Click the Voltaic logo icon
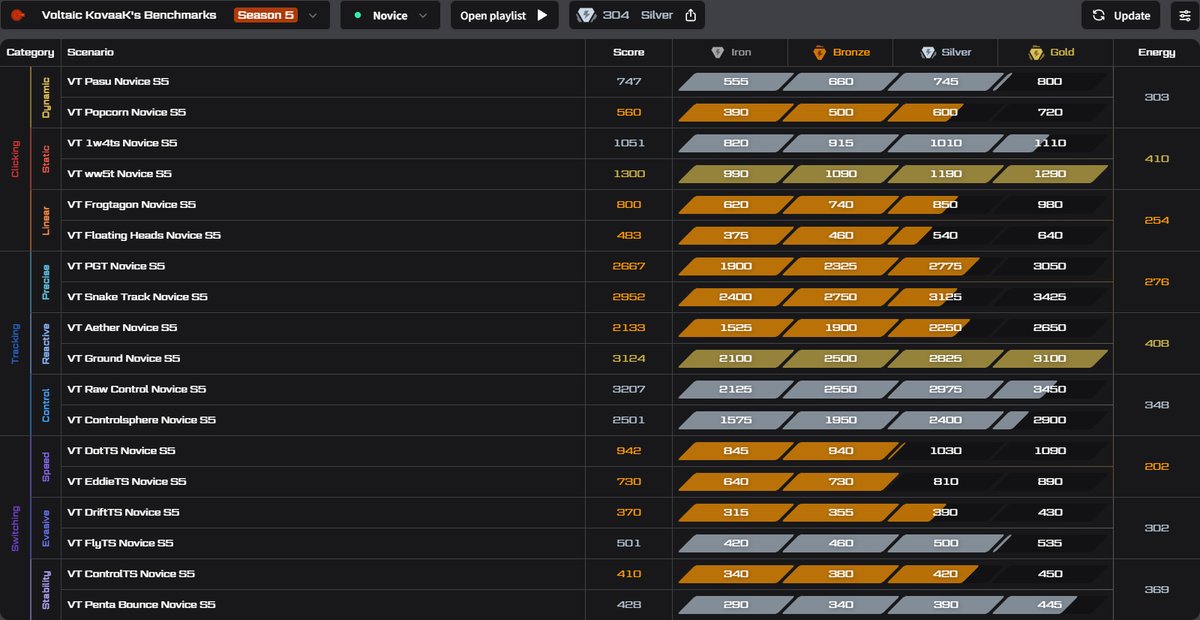Image resolution: width=1200 pixels, height=620 pixels. coord(17,15)
